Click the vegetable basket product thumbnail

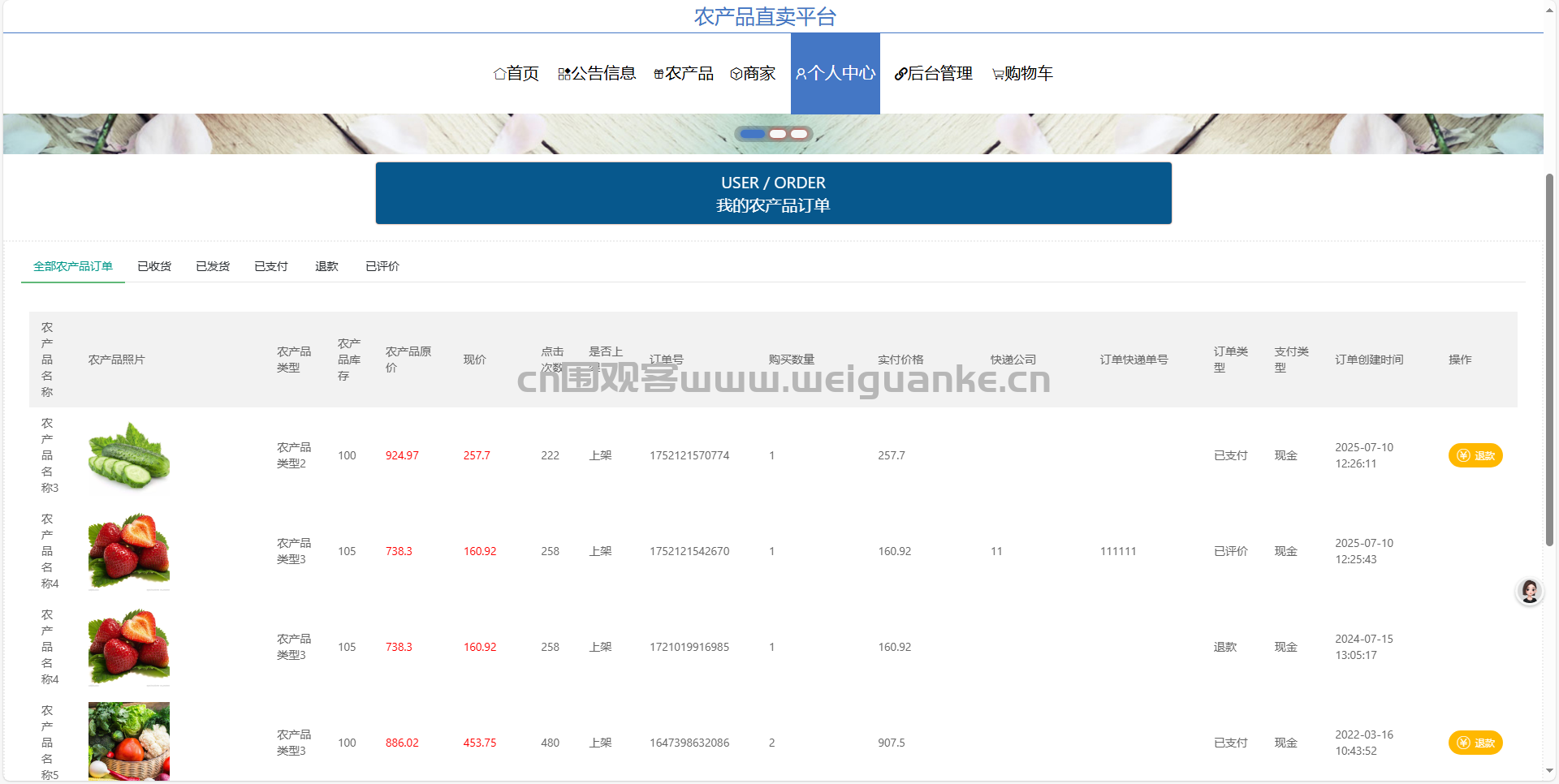click(x=129, y=741)
